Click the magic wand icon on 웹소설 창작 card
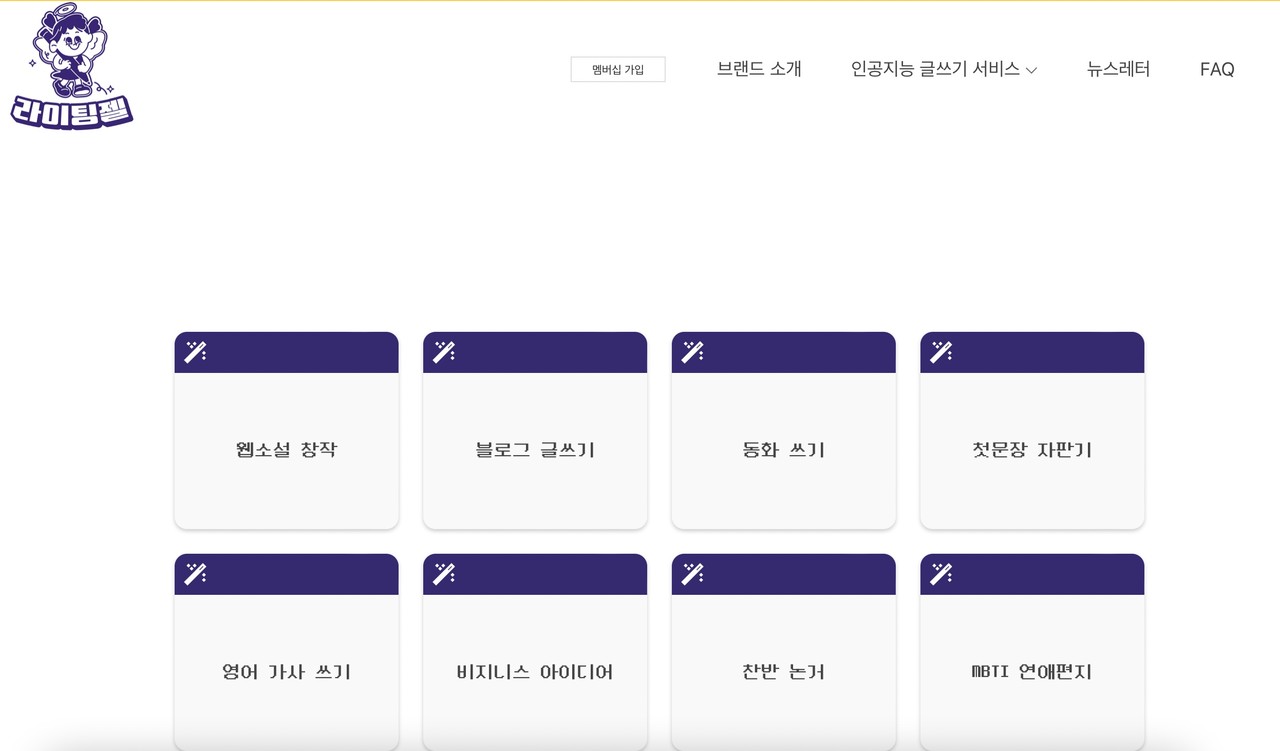This screenshot has width=1280, height=751. (195, 352)
